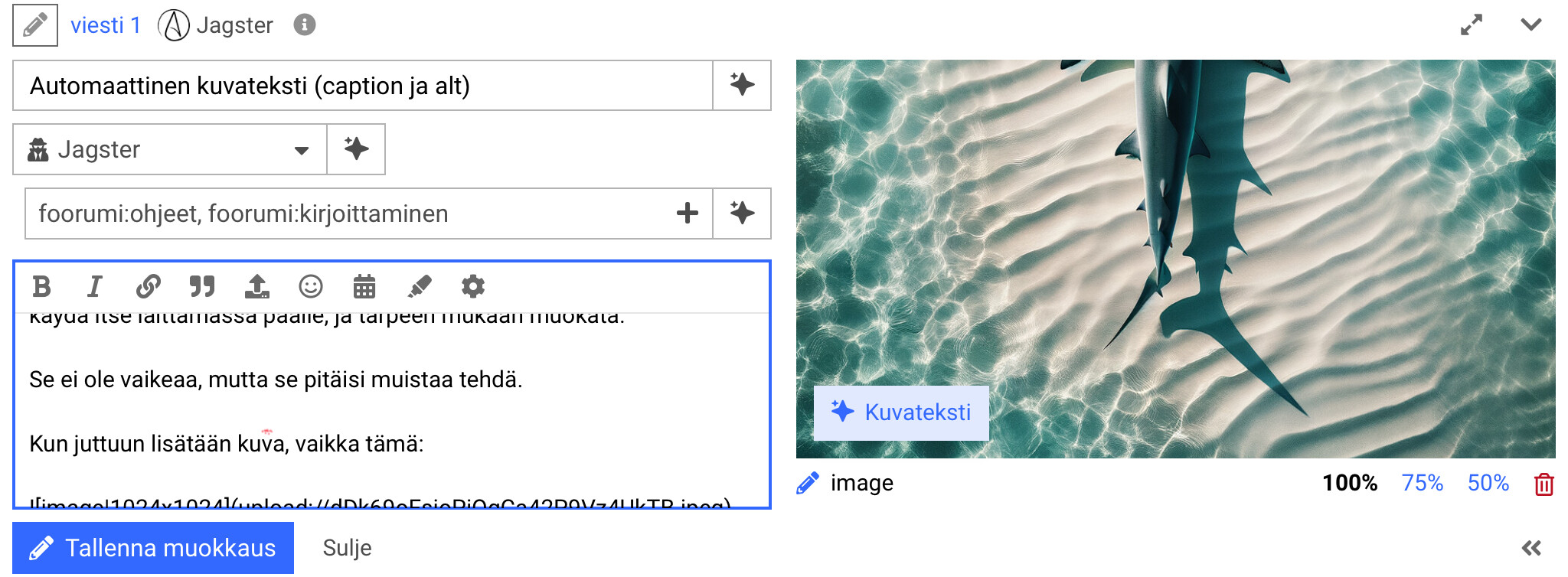The height and width of the screenshot is (577, 1568).
Task: Delete the image with the trash icon
Action: [1543, 484]
